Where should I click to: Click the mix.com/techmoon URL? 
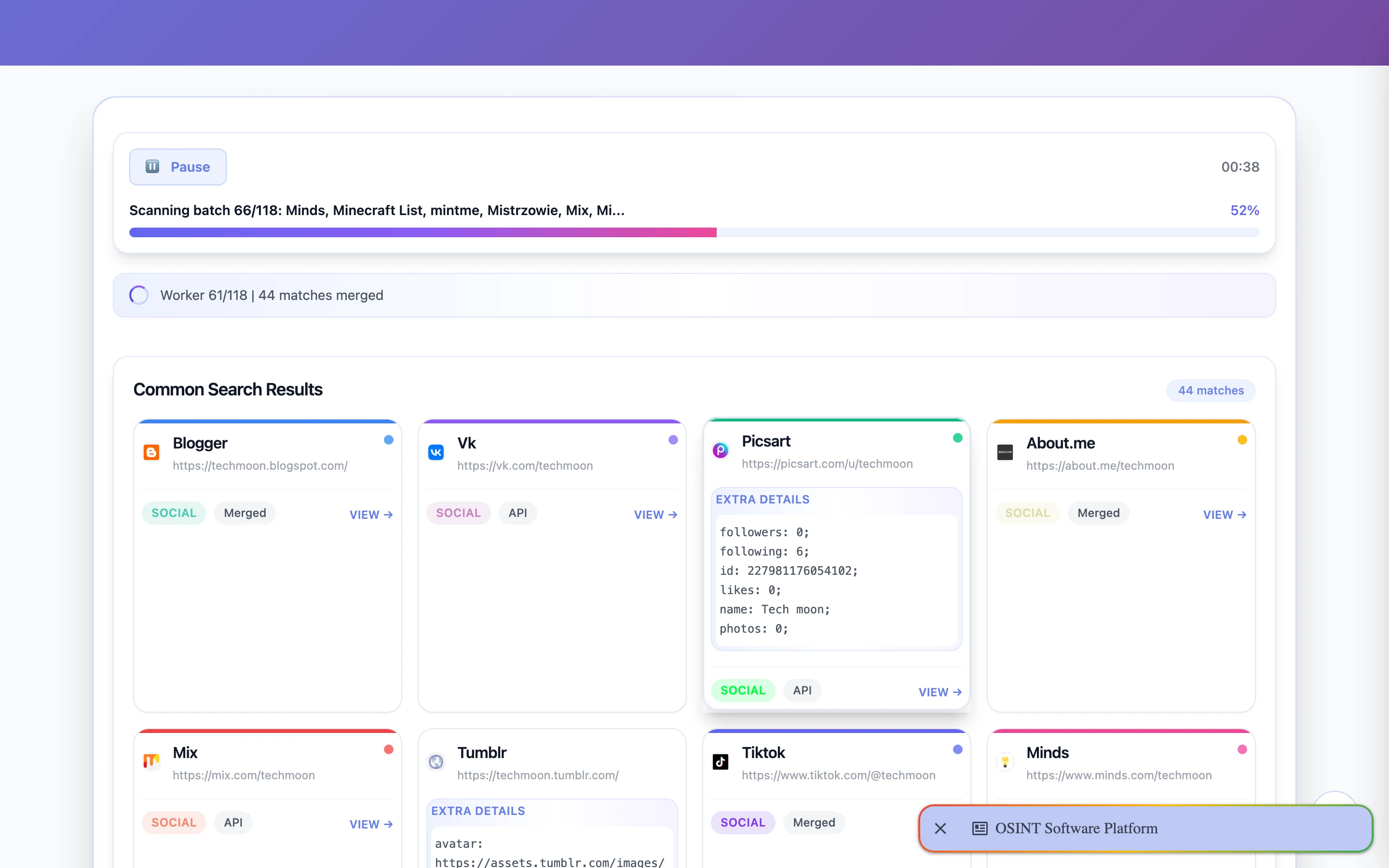point(244,775)
